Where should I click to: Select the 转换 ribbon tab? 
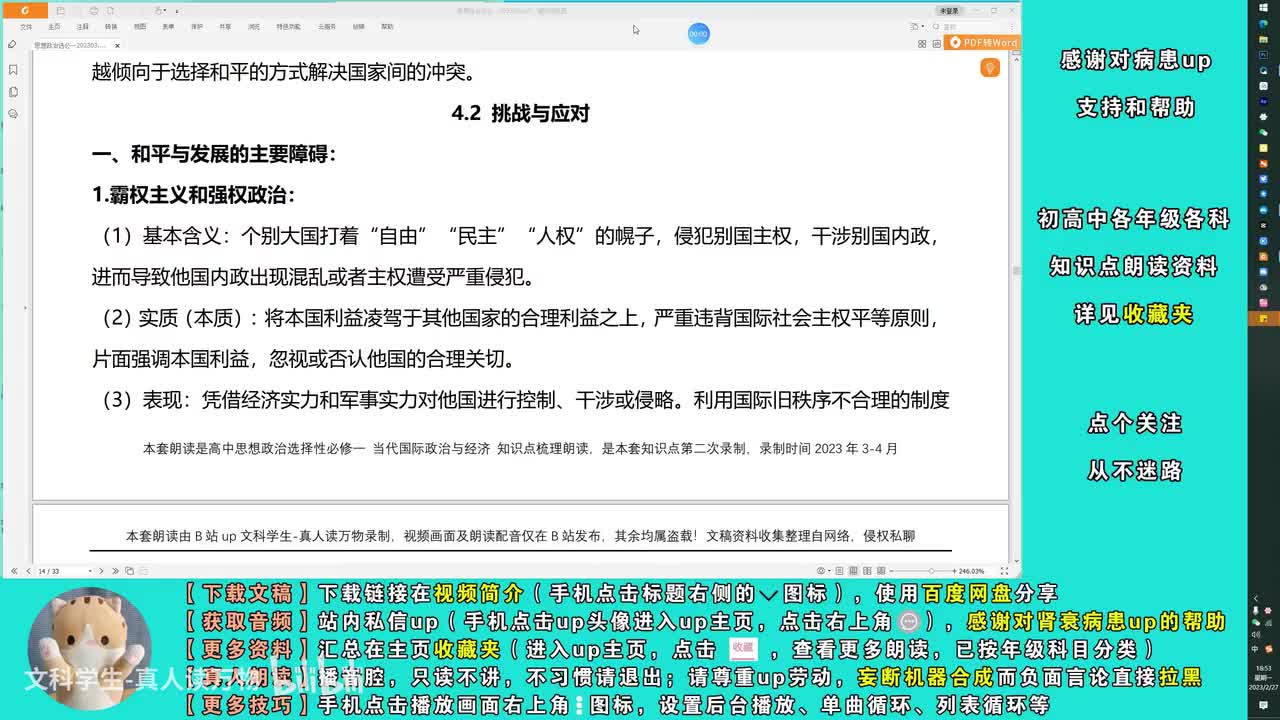click(x=111, y=27)
